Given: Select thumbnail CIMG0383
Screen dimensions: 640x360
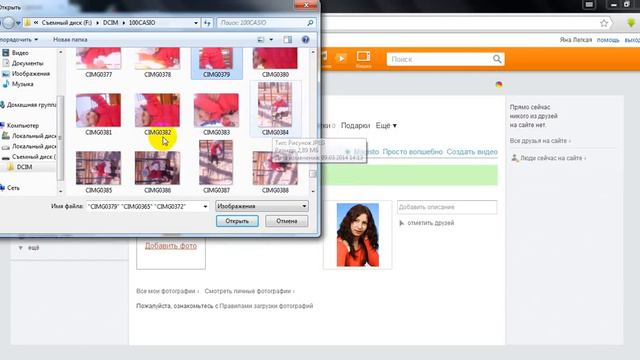Looking at the screenshot, I should [x=216, y=110].
